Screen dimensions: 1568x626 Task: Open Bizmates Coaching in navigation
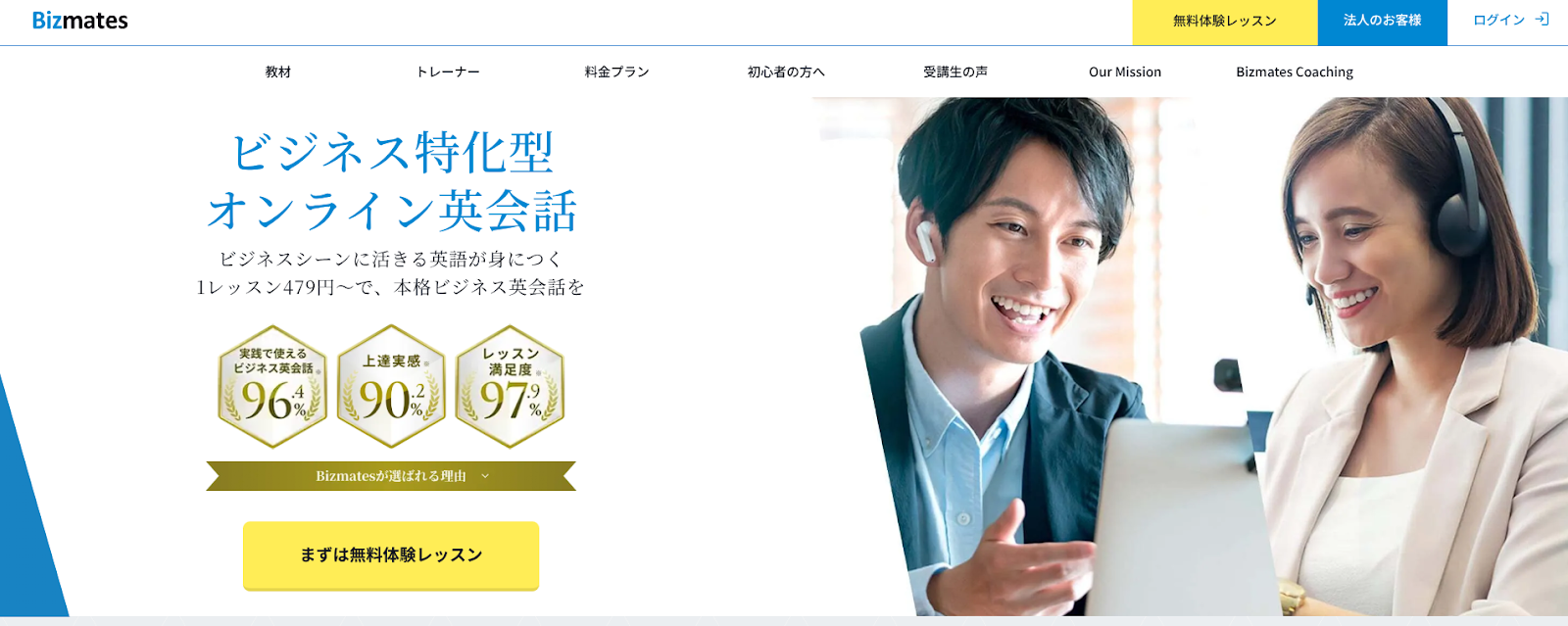click(1295, 72)
